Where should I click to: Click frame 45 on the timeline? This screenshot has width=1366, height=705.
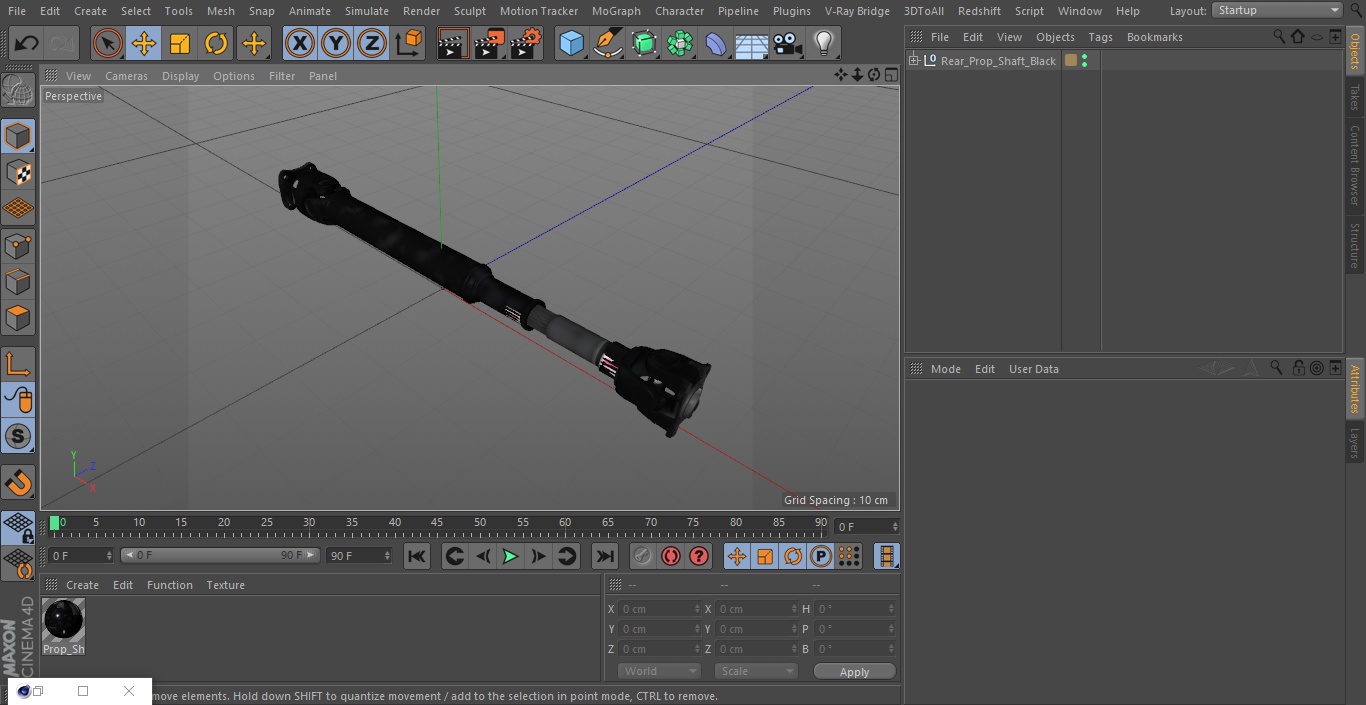tap(437, 523)
